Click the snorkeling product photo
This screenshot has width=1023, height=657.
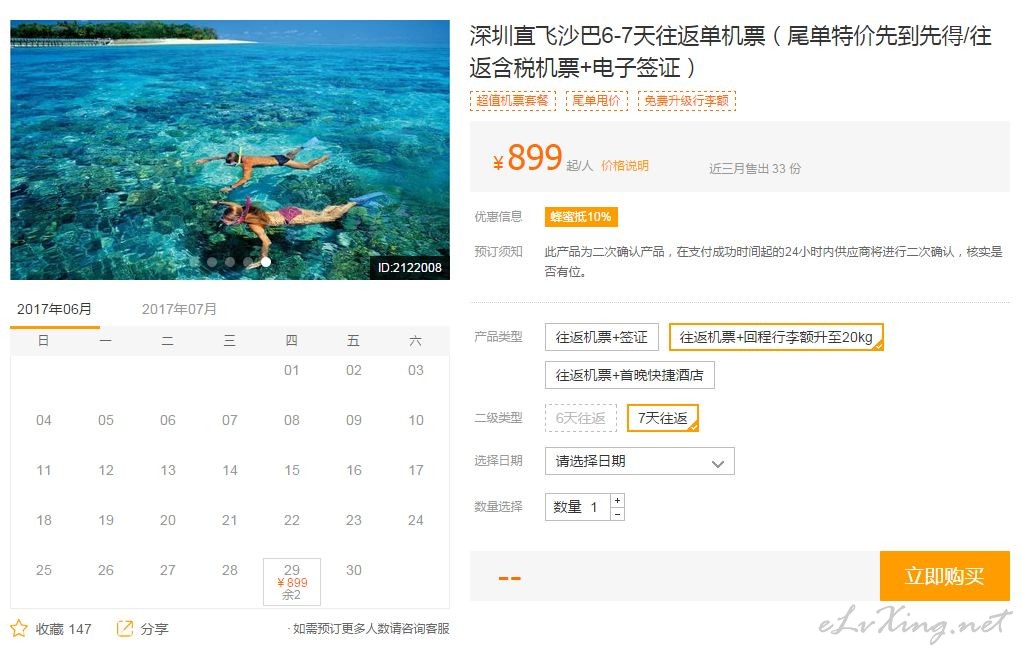pos(230,150)
